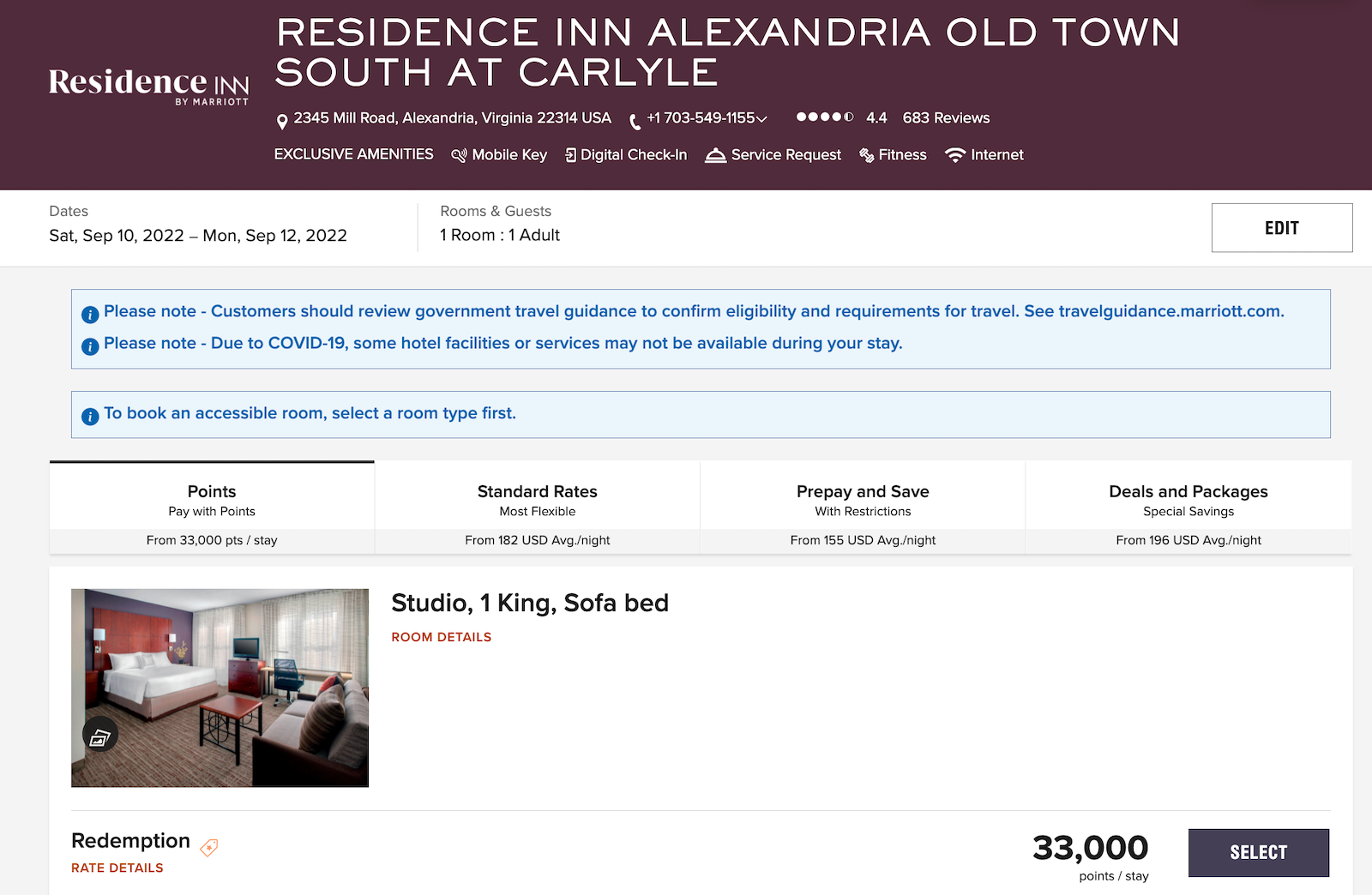Click the Service Request bell icon
The width and height of the screenshot is (1372, 895).
[x=714, y=155]
